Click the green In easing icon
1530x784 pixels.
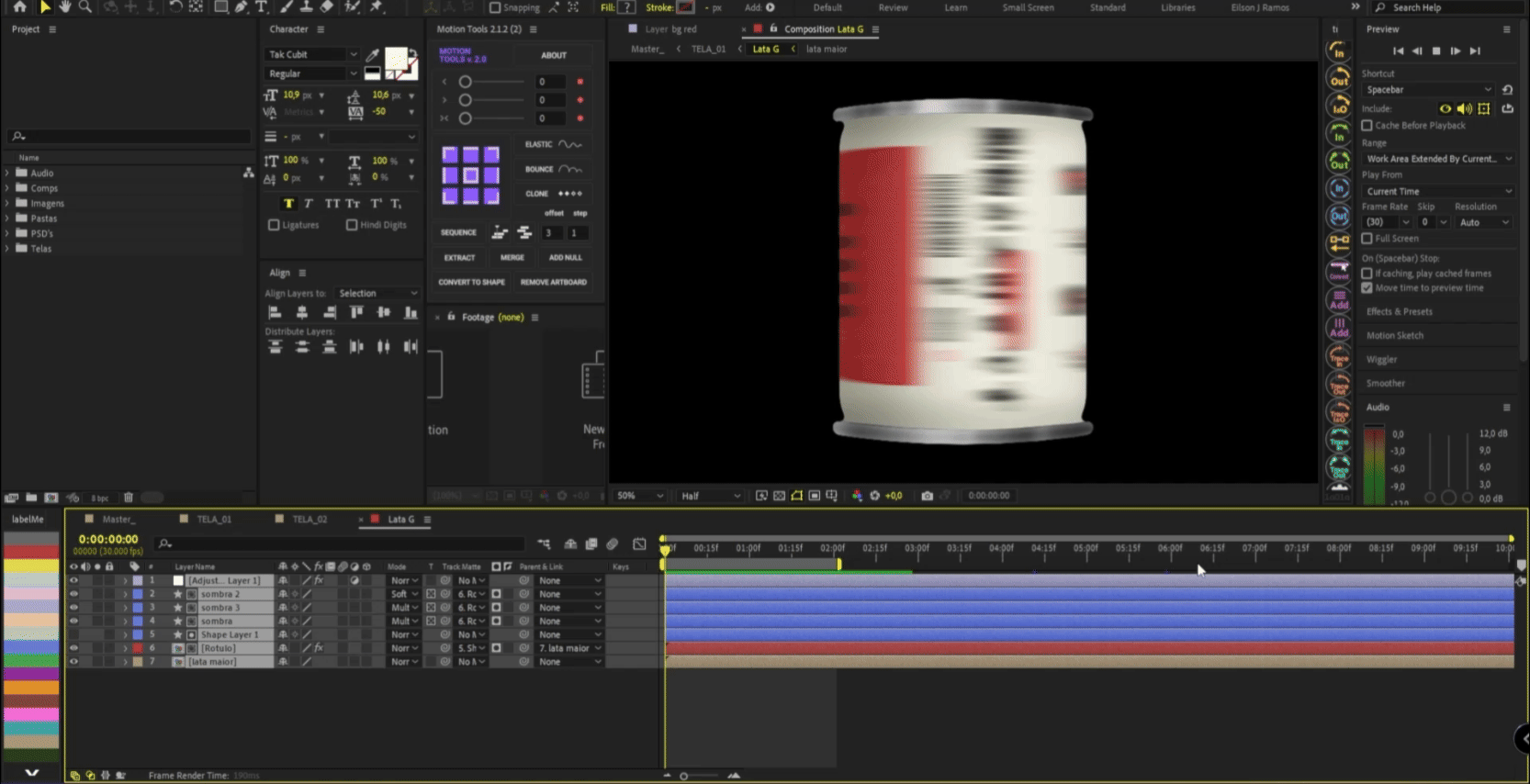pos(1340,134)
